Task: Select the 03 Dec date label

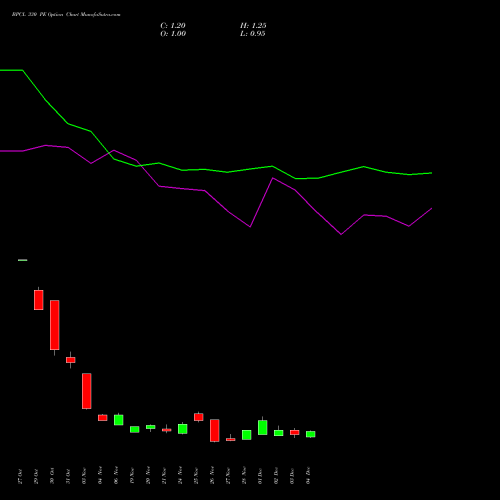Action: (x=292, y=476)
